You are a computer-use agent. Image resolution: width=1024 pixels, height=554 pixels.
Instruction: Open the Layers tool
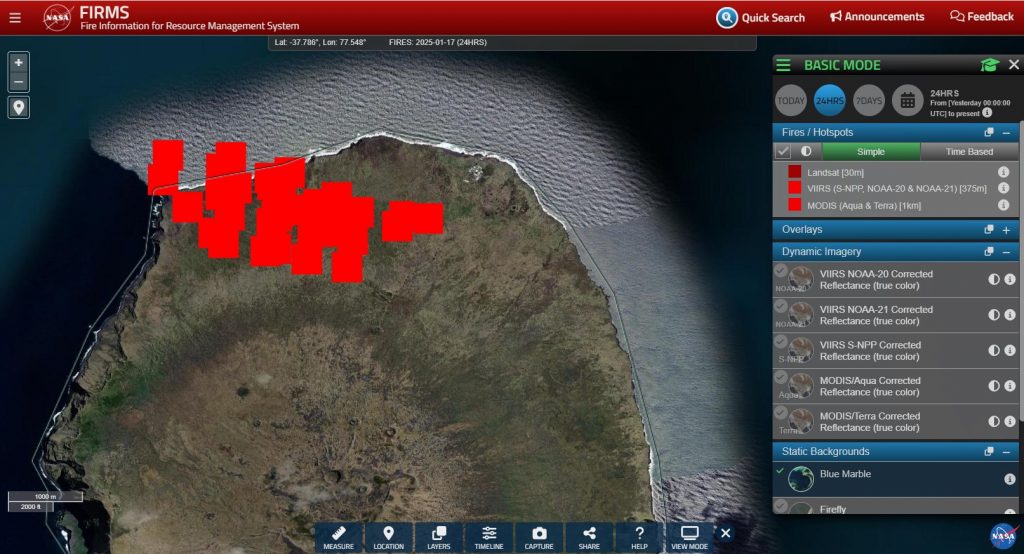(439, 537)
